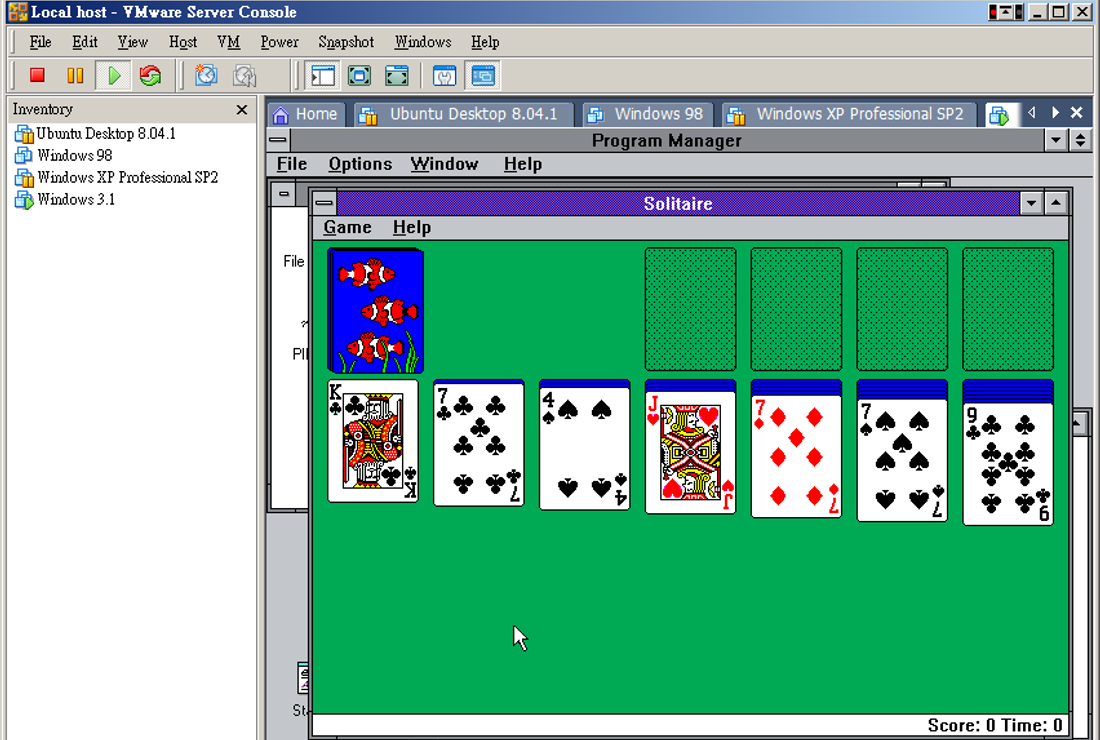Show previous tabs with left arrow
The image size is (1100, 740).
(x=1031, y=112)
